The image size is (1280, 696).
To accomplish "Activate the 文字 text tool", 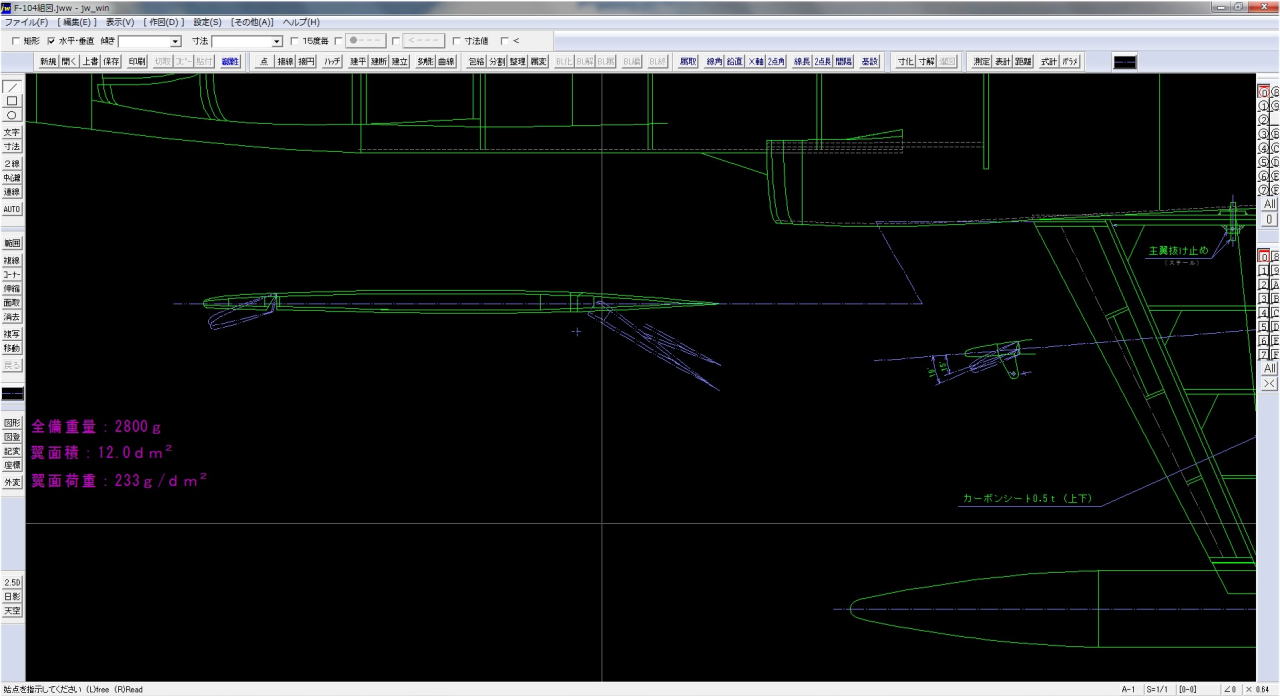I will click(12, 132).
